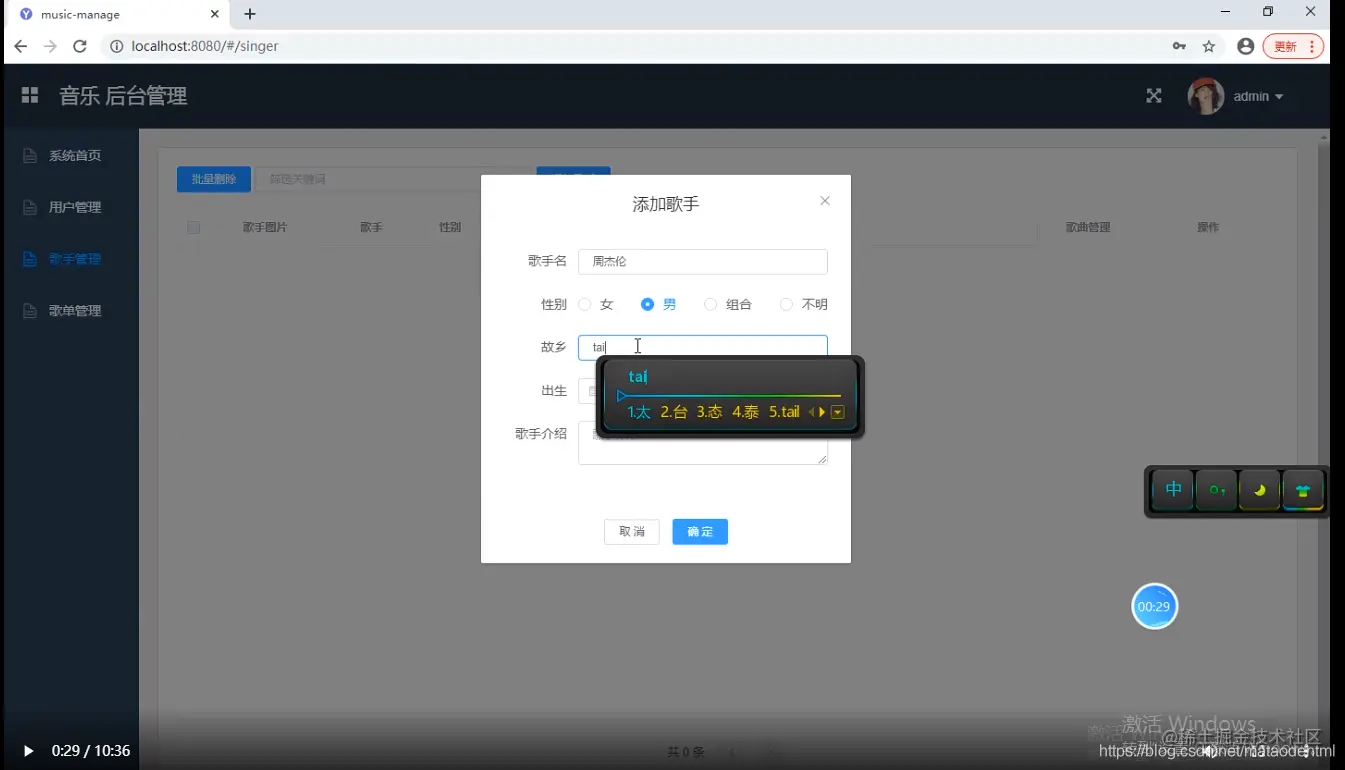Click the next-page arrow in IME candidates
This screenshot has width=1345, height=770.
click(x=823, y=411)
